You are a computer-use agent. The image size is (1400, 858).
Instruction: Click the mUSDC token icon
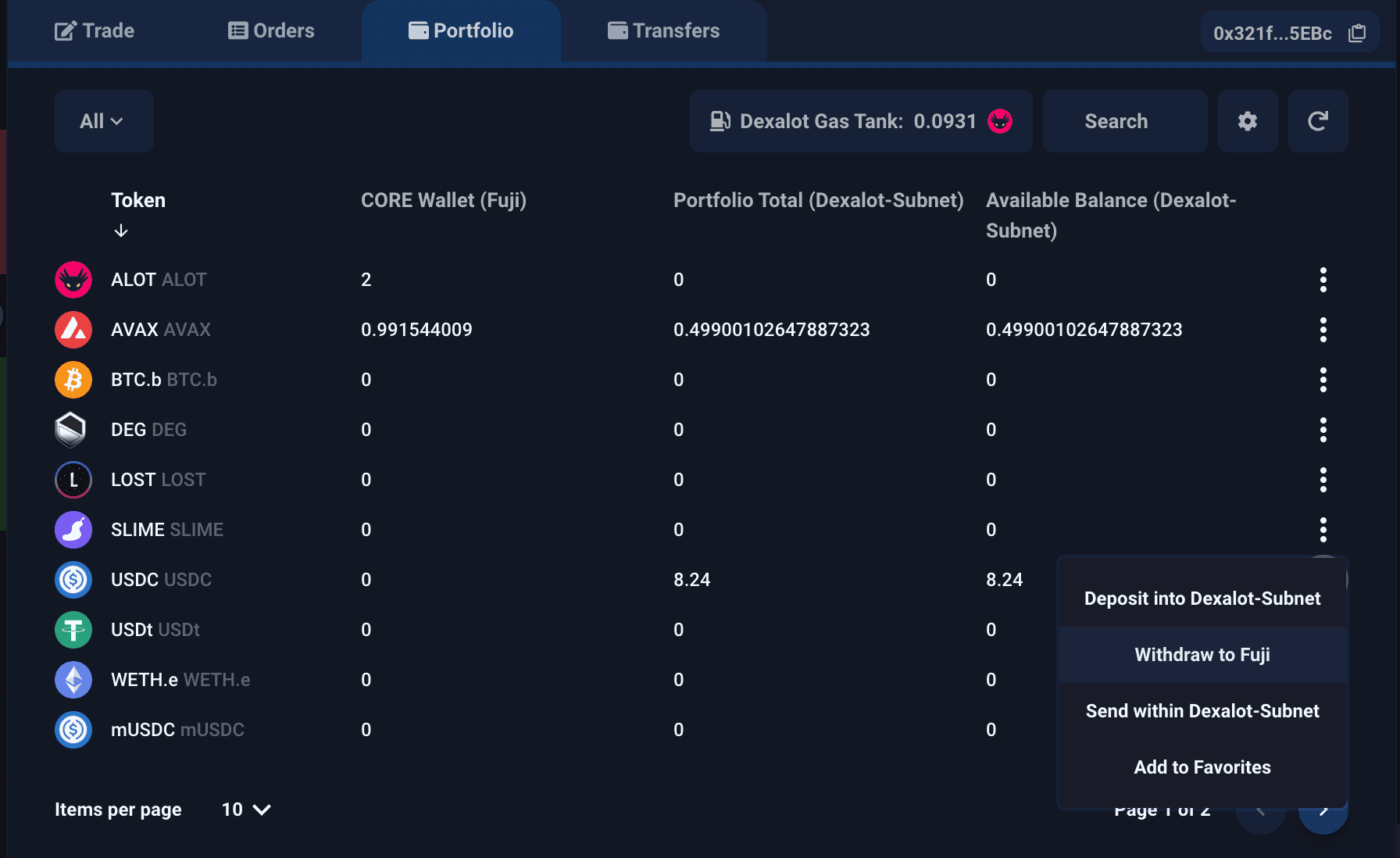pos(73,730)
